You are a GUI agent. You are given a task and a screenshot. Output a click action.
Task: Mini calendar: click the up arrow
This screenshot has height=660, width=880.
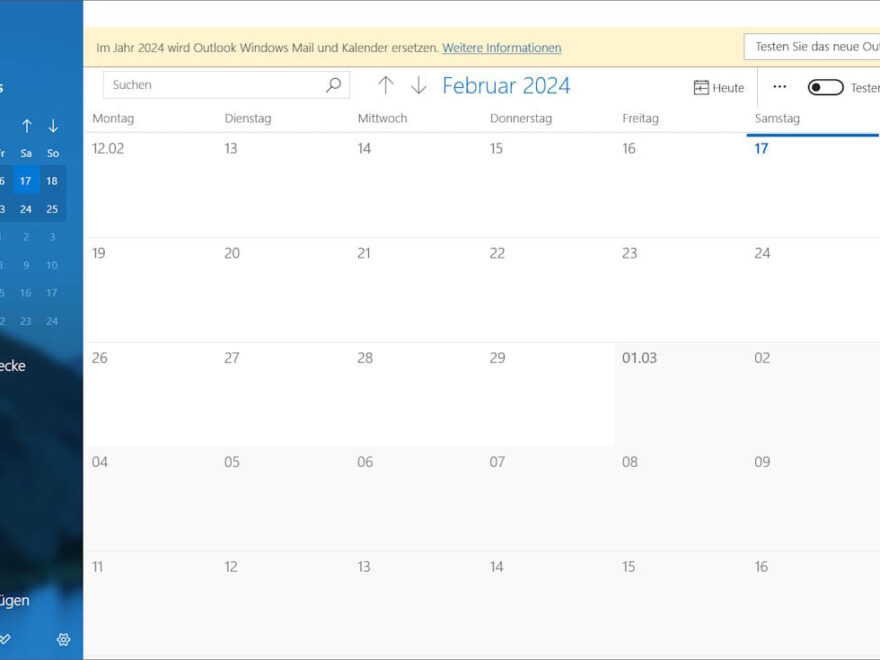[26, 126]
